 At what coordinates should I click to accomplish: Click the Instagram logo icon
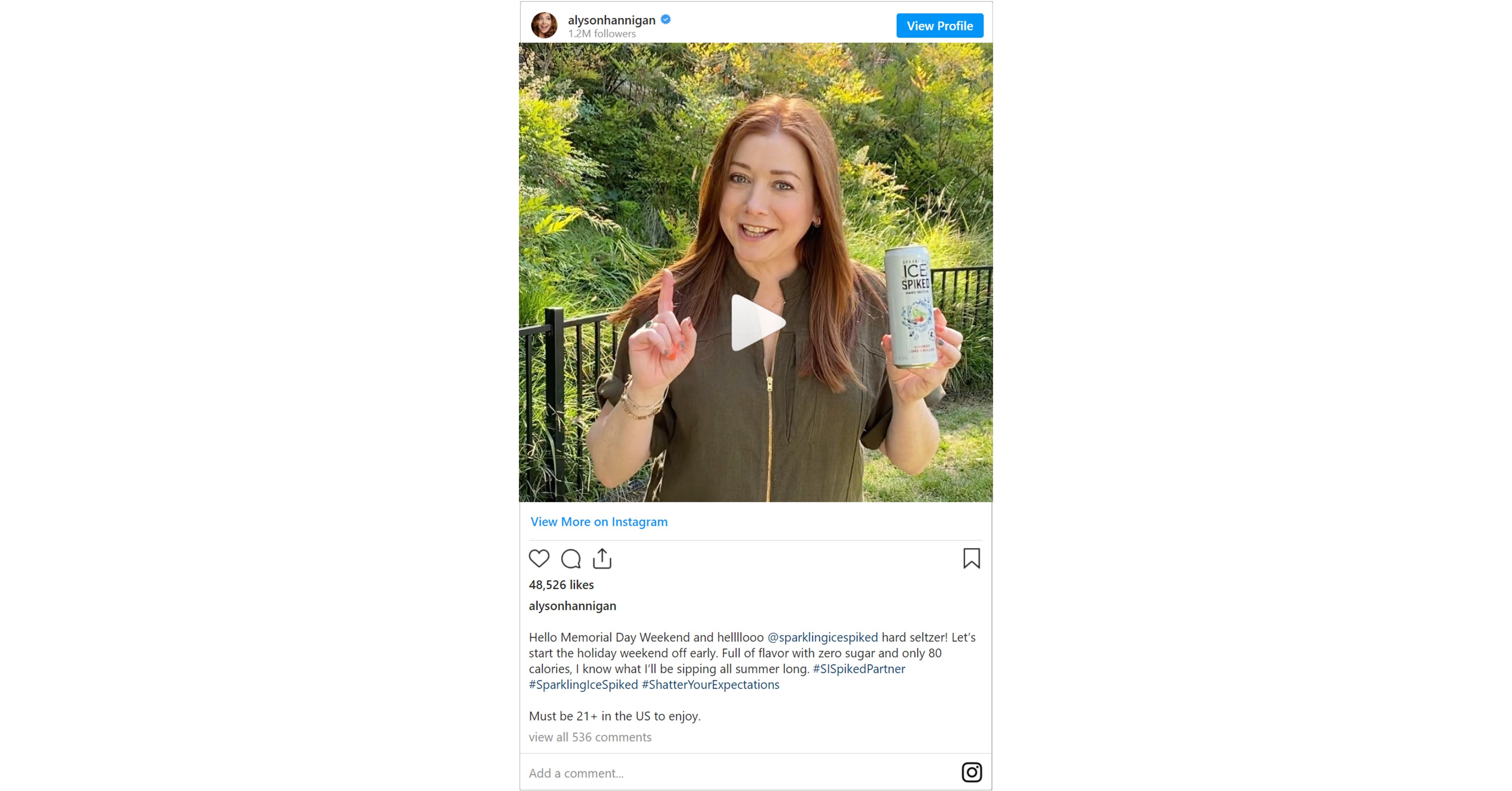(971, 772)
